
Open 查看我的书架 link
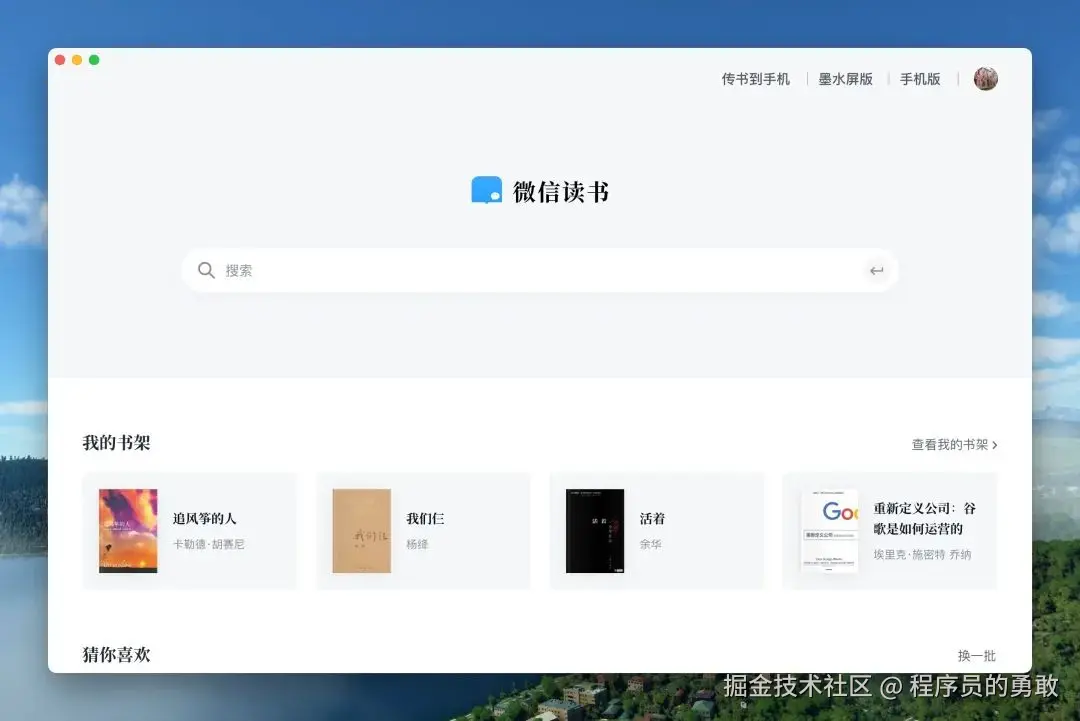pyautogui.click(x=952, y=444)
